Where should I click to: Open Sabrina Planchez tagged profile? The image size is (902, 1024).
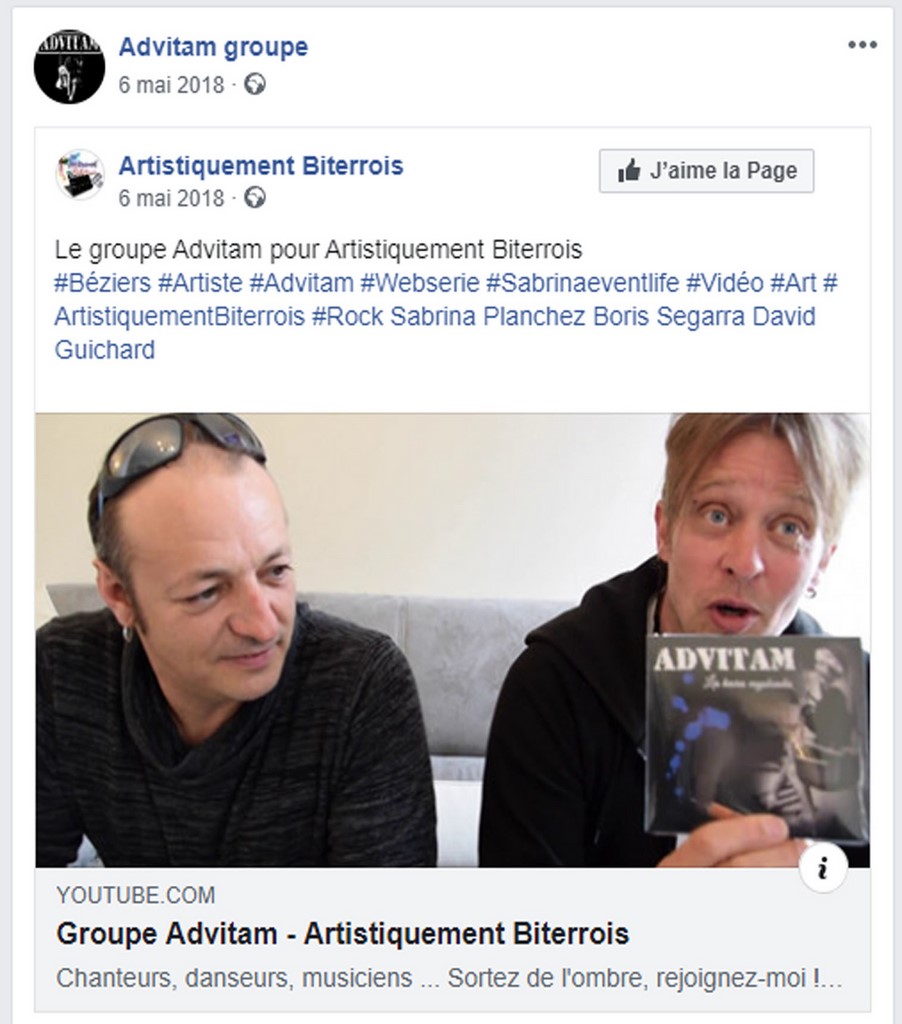488,317
